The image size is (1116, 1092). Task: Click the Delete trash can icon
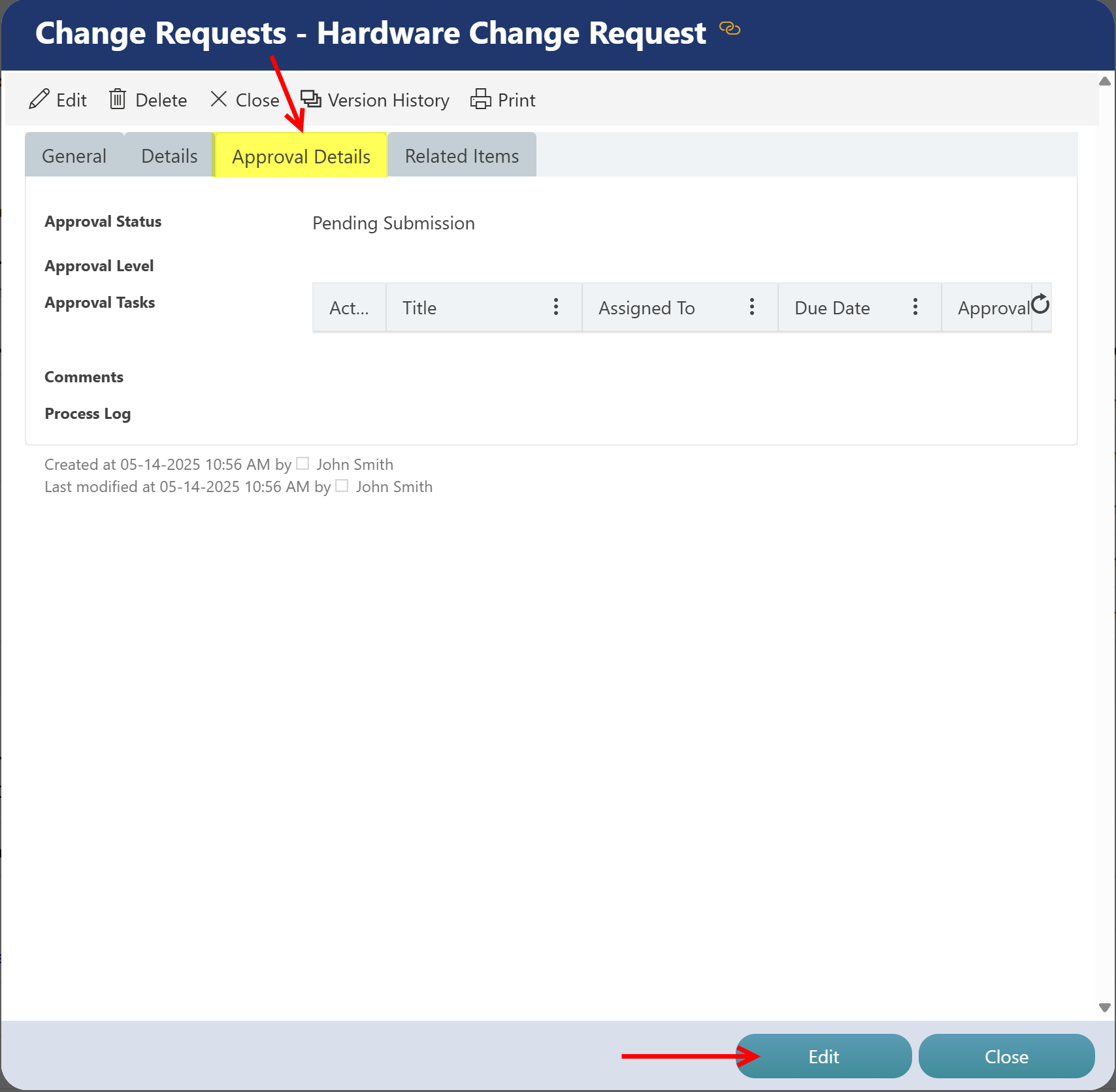coord(118,99)
